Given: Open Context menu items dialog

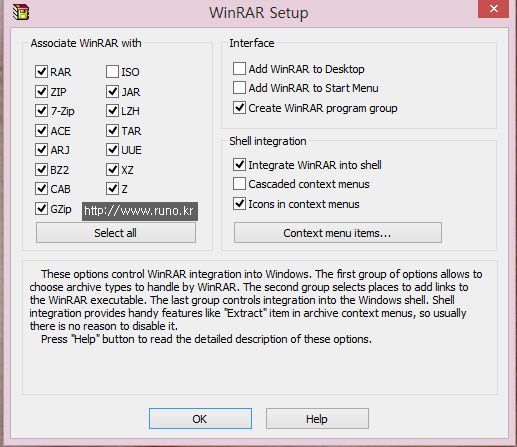Looking at the screenshot, I should (338, 233).
